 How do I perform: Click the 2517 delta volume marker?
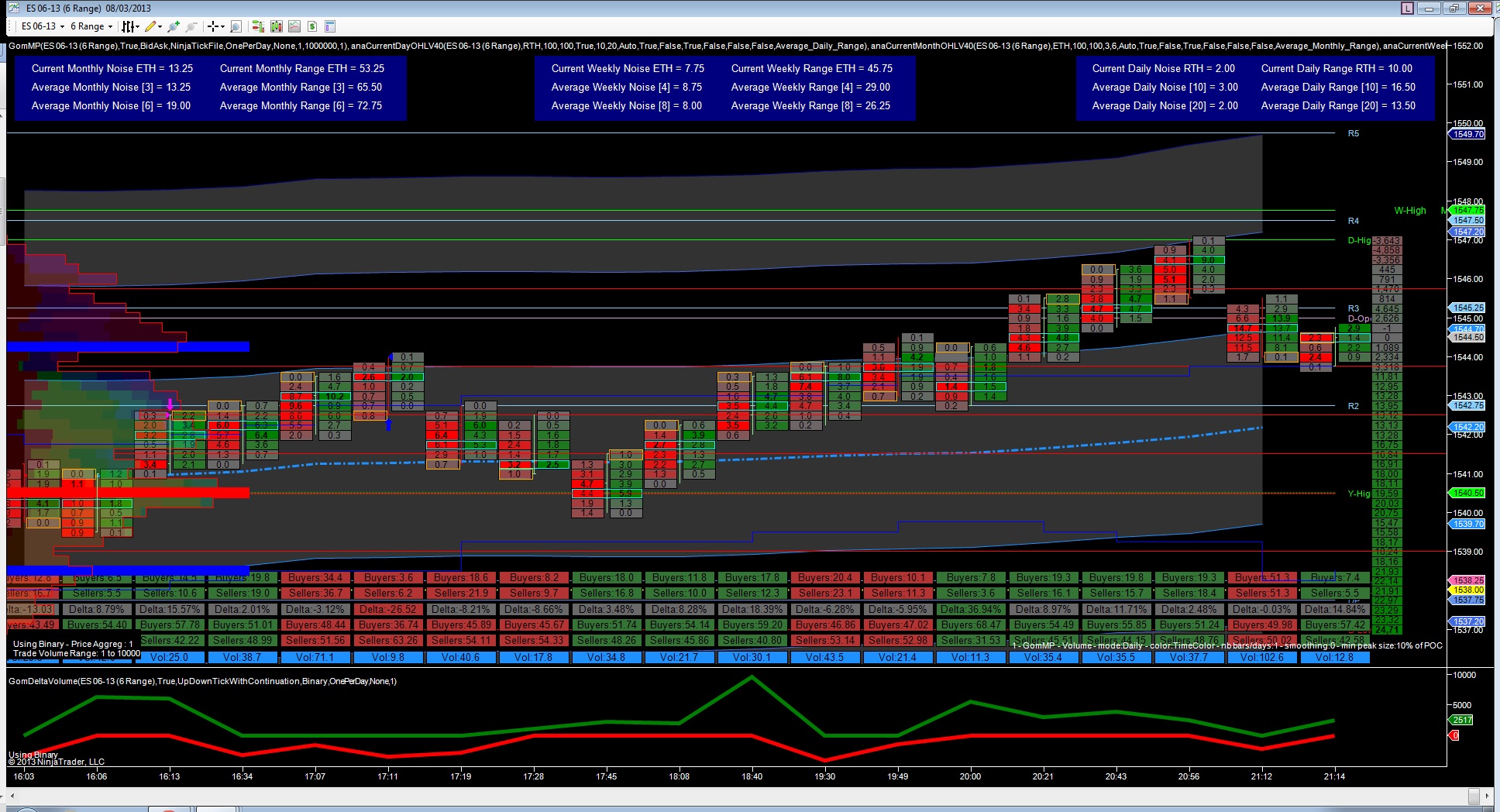[1461, 720]
